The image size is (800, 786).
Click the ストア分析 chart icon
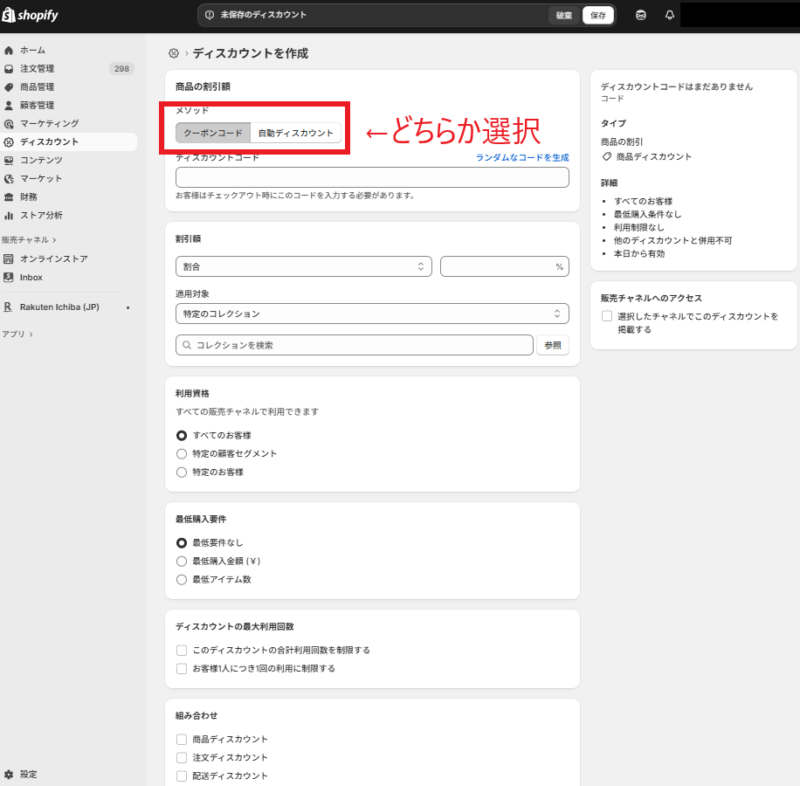click(x=9, y=215)
